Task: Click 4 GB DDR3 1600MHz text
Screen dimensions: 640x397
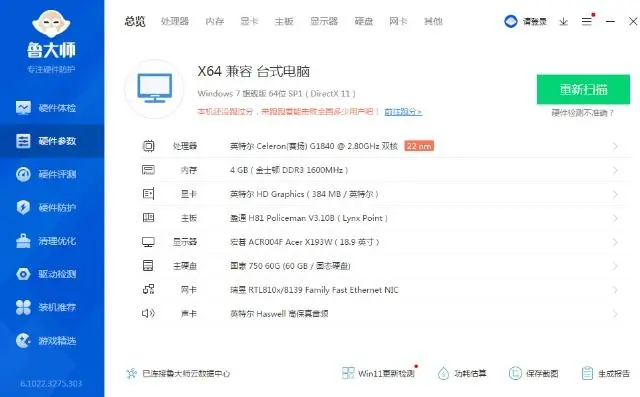Action: (x=289, y=170)
